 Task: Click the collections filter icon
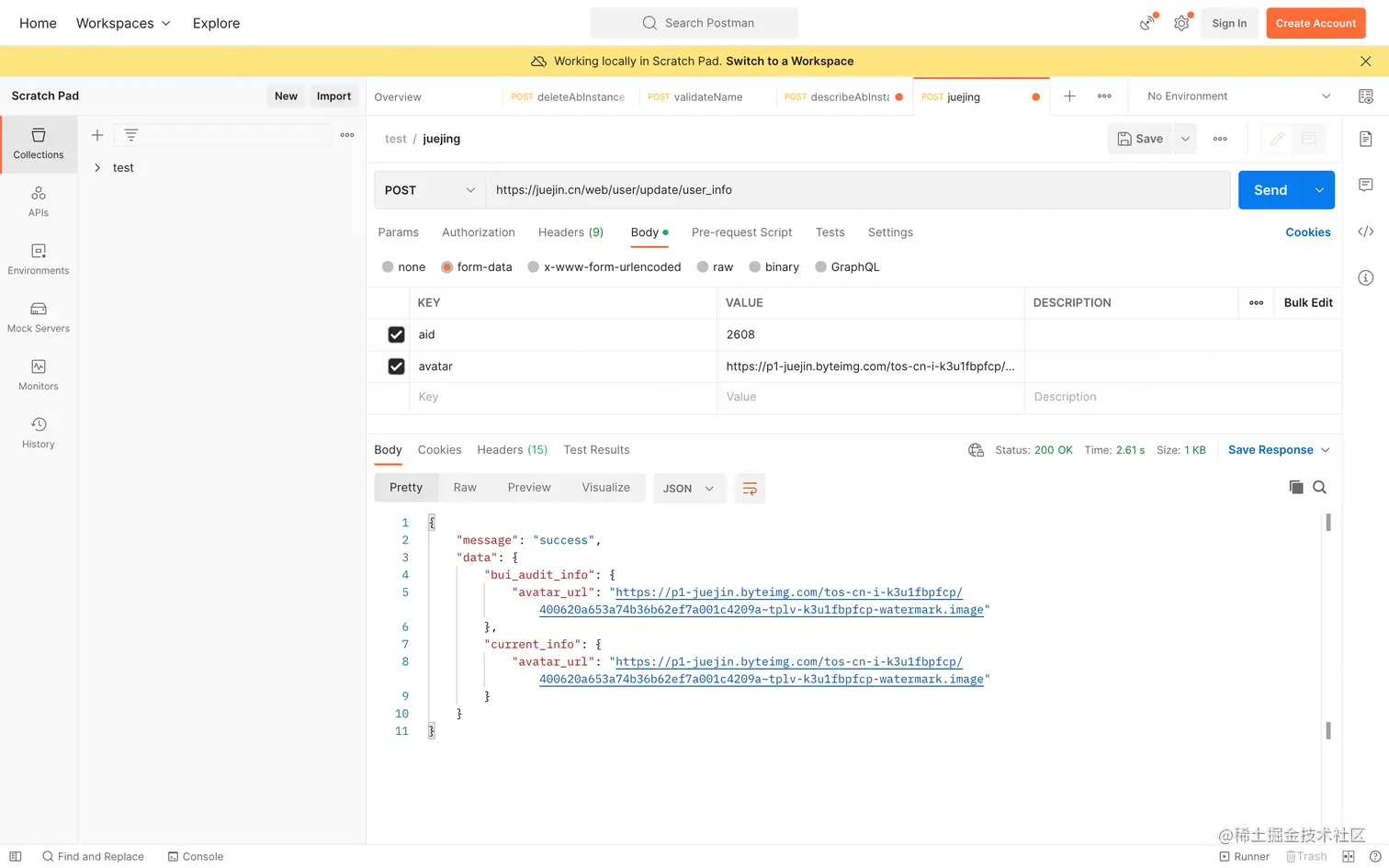(x=131, y=135)
